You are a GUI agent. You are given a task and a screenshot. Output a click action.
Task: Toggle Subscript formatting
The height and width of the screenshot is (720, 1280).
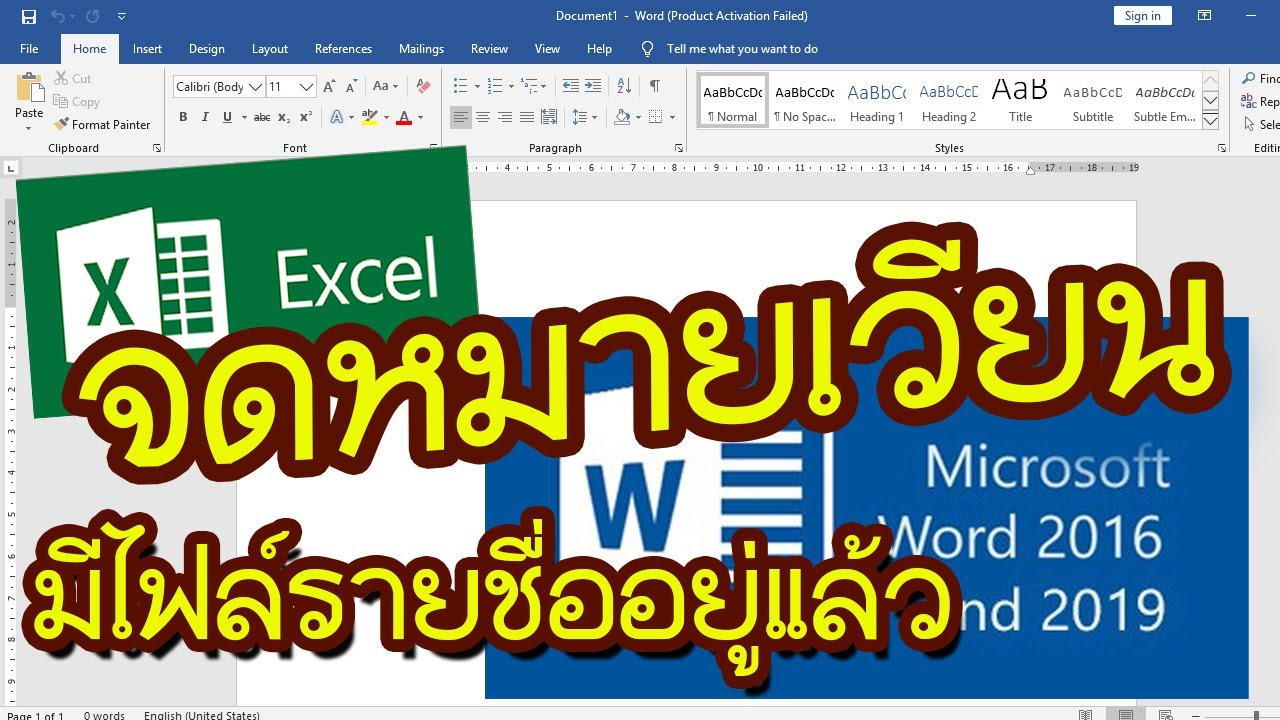click(x=284, y=118)
